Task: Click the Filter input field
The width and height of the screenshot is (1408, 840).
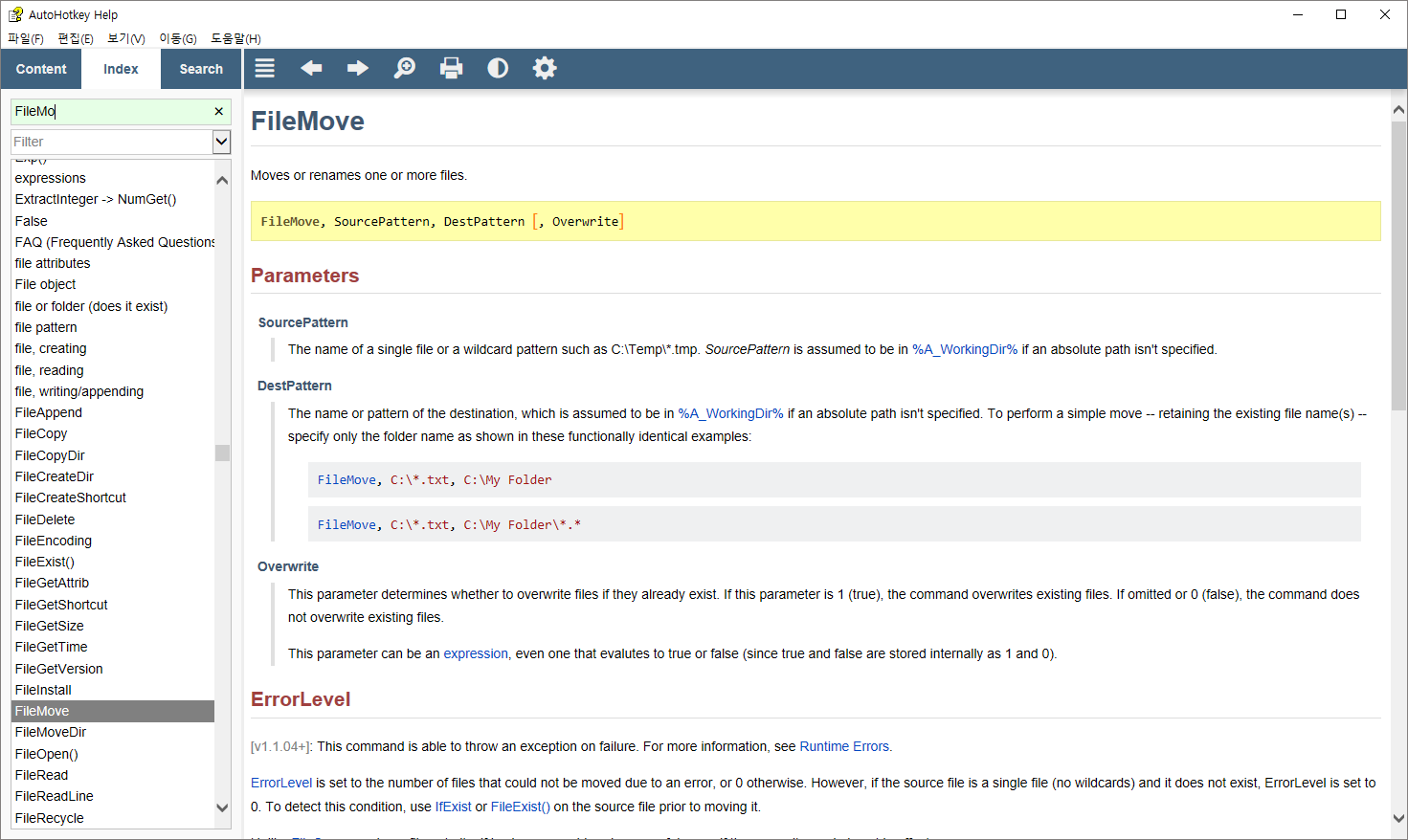Action: (x=111, y=142)
